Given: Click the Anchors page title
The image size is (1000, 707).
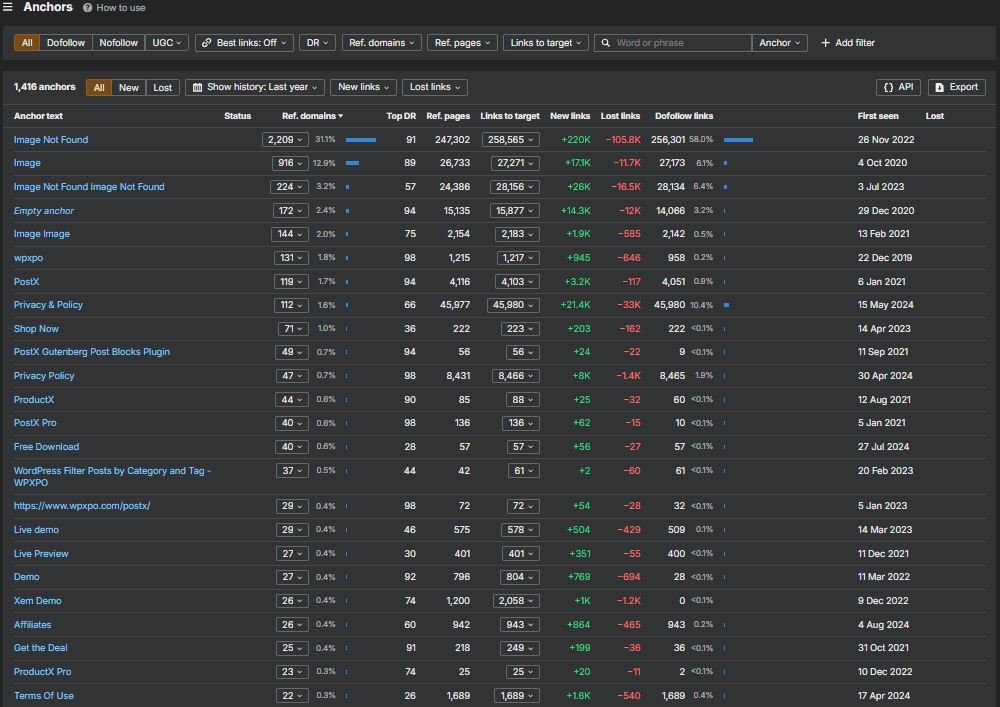Looking at the screenshot, I should [x=48, y=7].
